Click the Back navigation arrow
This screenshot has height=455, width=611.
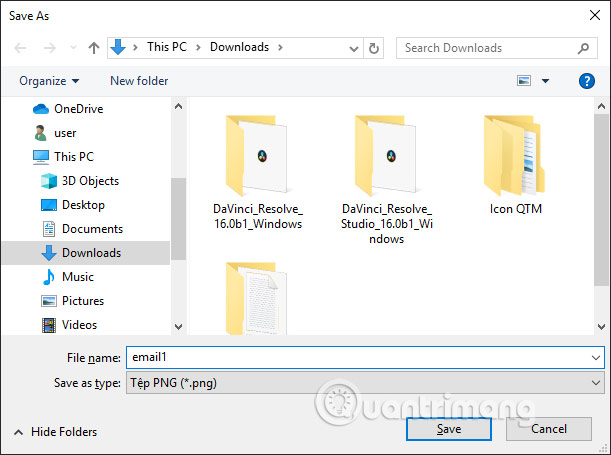(20, 48)
